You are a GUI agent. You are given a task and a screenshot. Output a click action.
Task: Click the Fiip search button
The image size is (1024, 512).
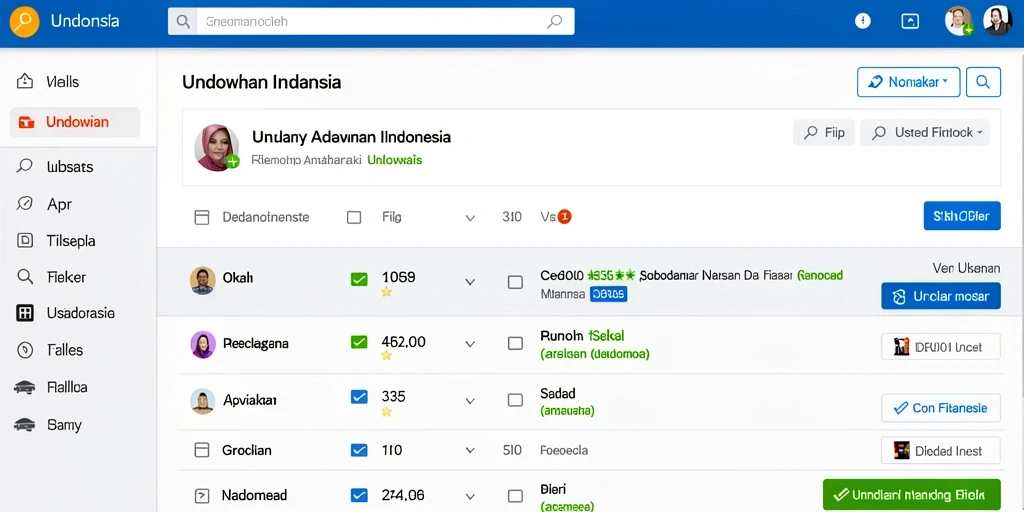pyautogui.click(x=824, y=133)
